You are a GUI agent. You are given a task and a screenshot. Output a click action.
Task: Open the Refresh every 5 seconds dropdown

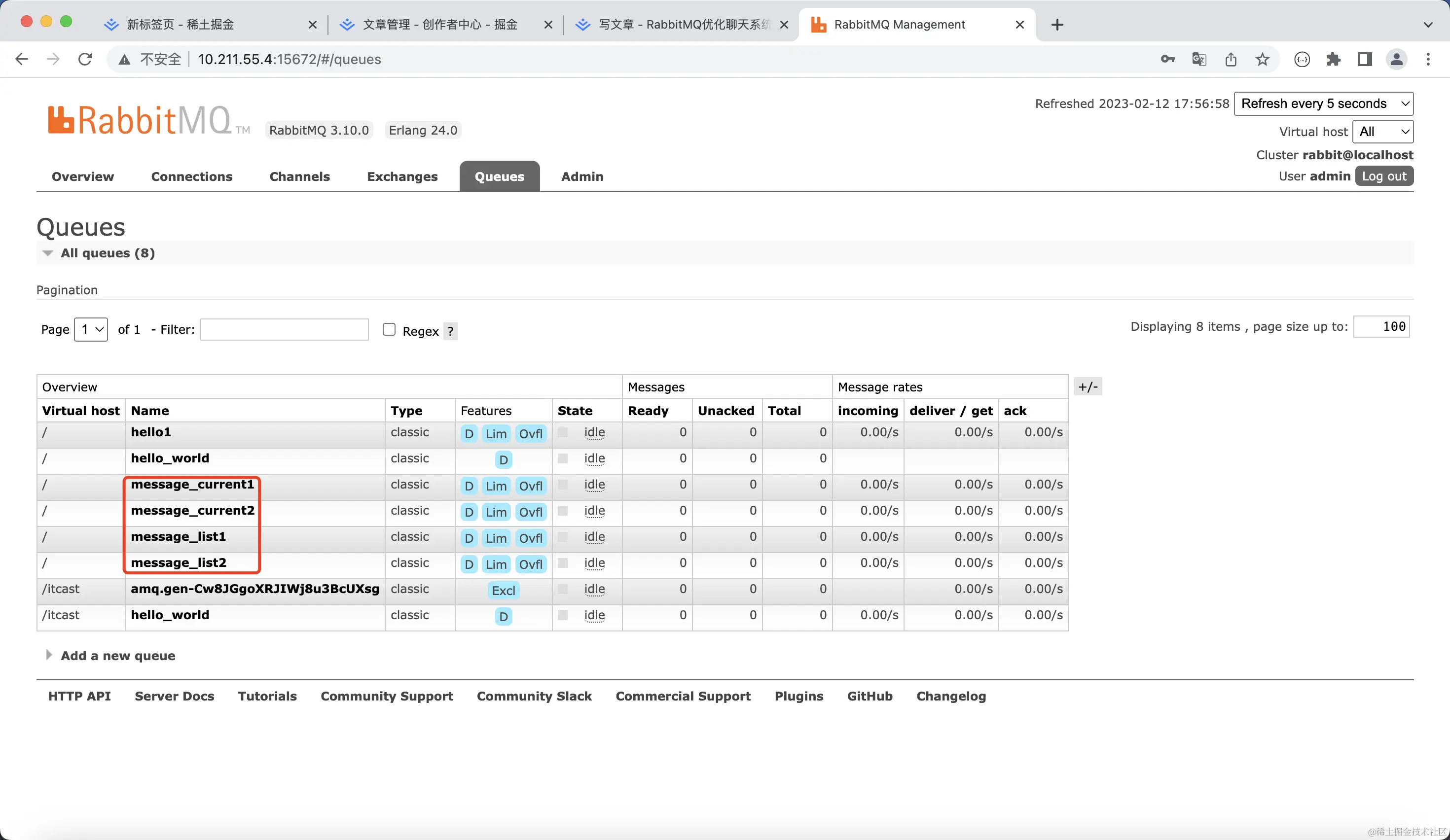pos(1323,104)
